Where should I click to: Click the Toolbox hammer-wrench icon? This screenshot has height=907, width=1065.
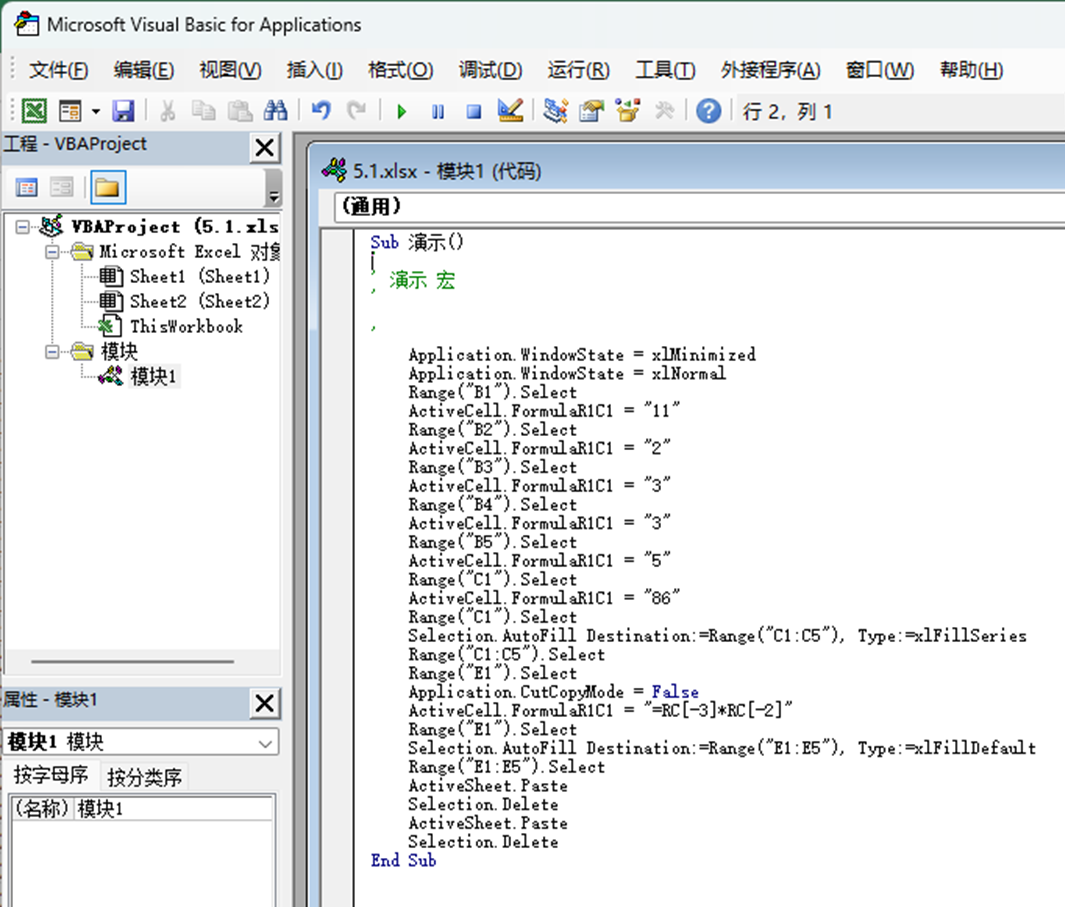point(664,111)
